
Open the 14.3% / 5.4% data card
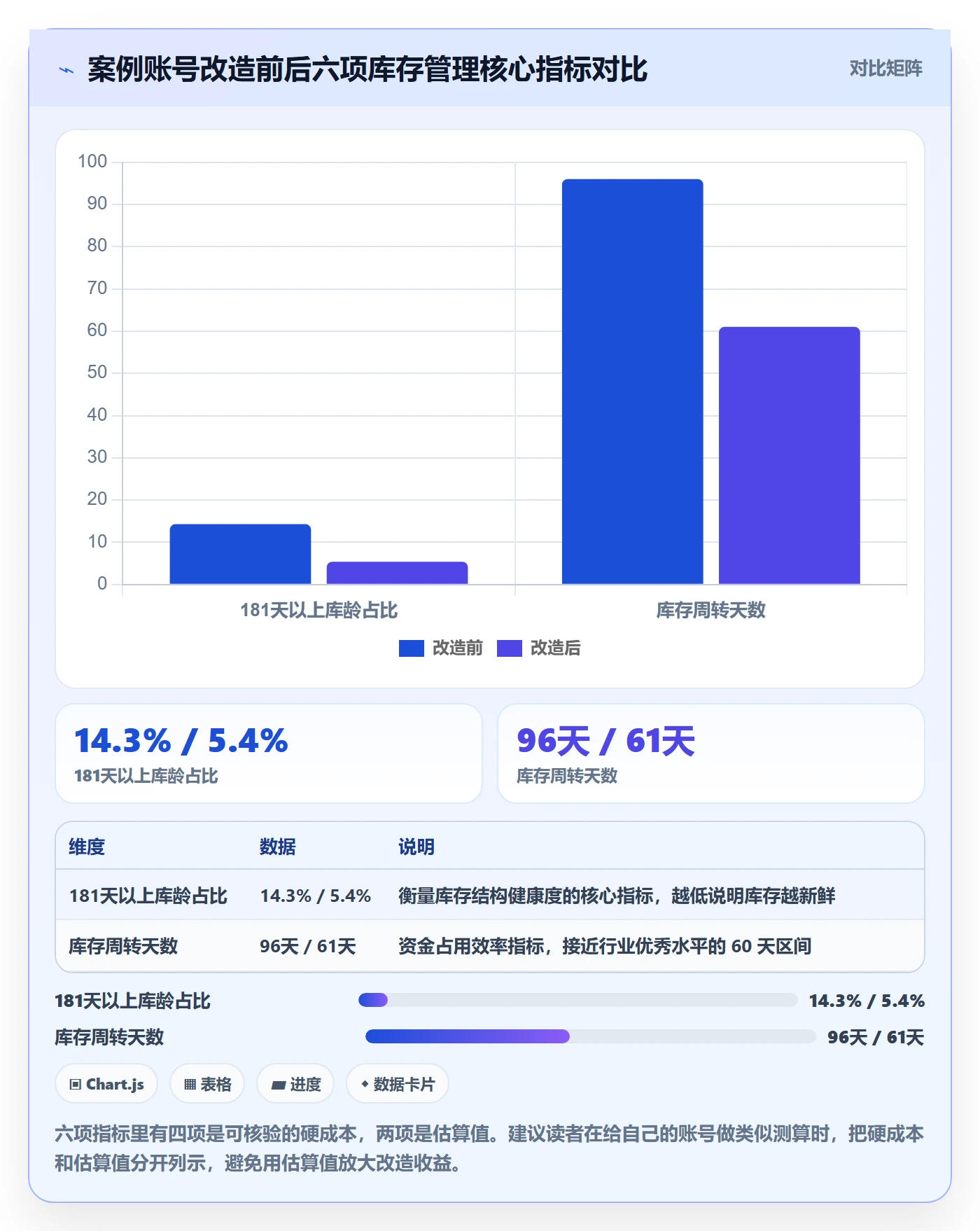pyautogui.click(x=269, y=753)
